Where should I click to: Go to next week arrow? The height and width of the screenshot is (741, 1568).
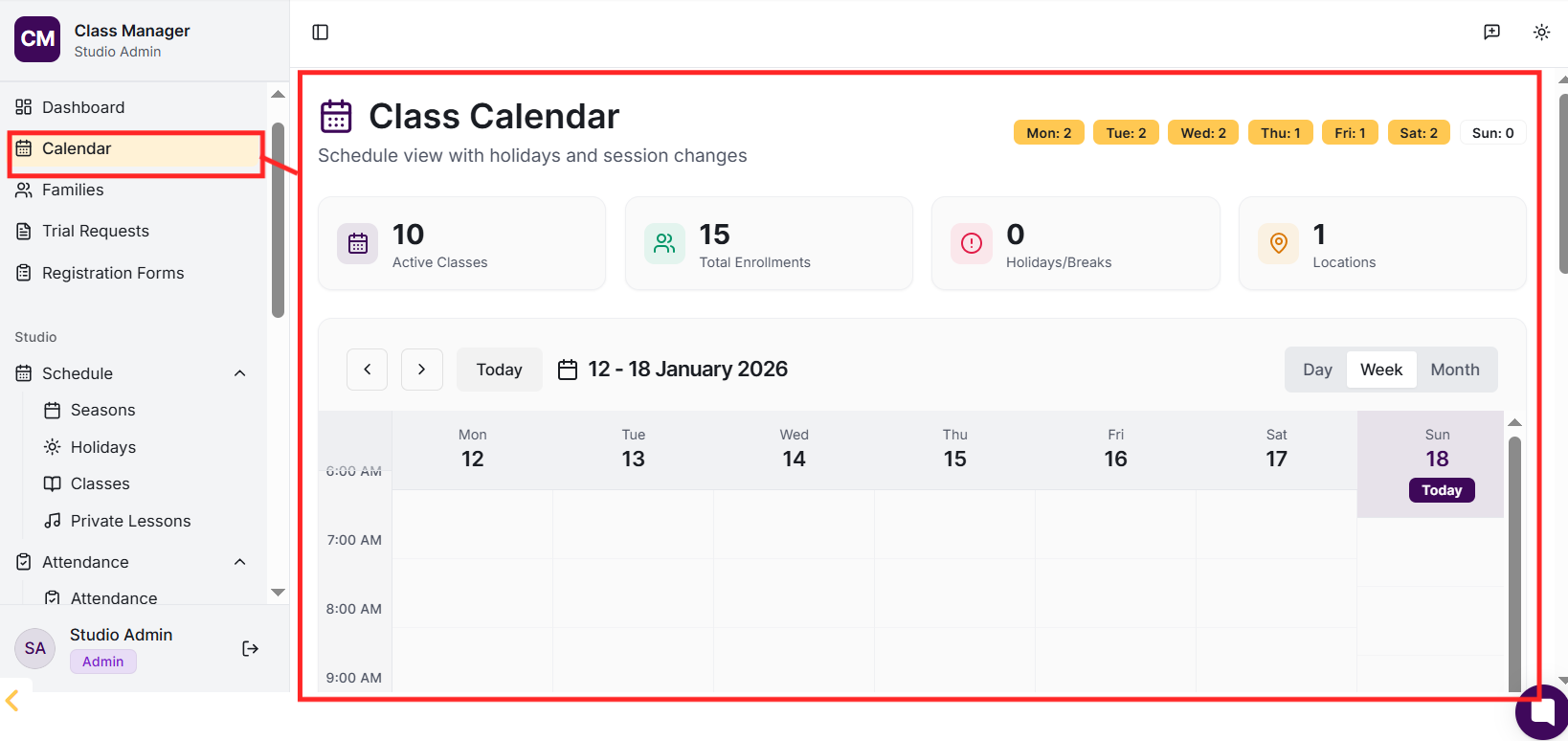point(422,370)
